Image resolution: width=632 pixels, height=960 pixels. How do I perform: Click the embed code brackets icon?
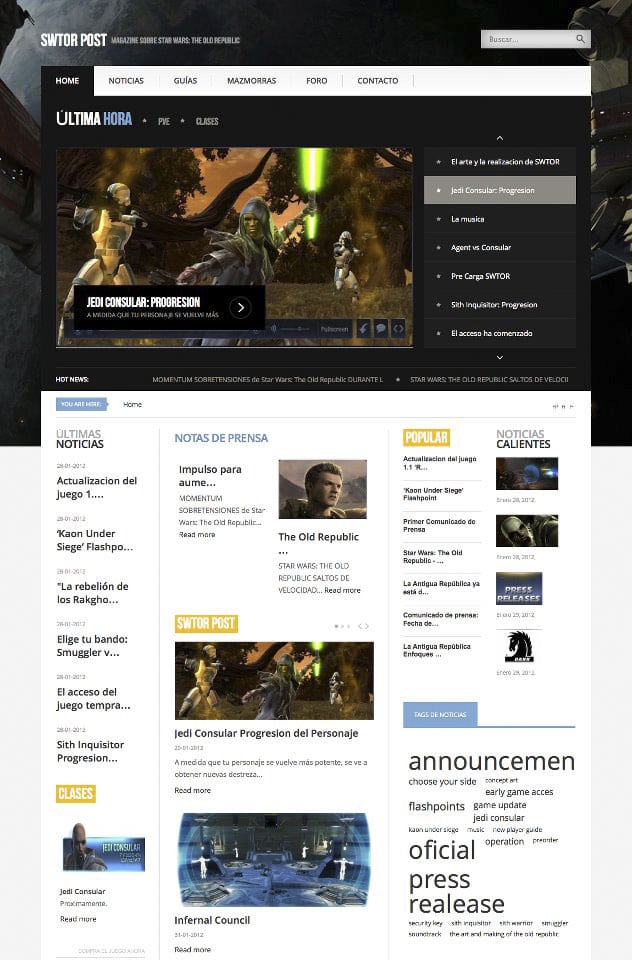point(399,329)
